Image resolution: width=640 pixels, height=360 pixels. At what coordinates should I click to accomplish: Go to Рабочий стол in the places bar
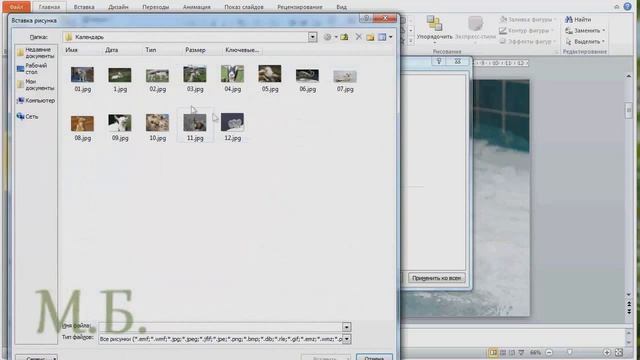coord(33,69)
